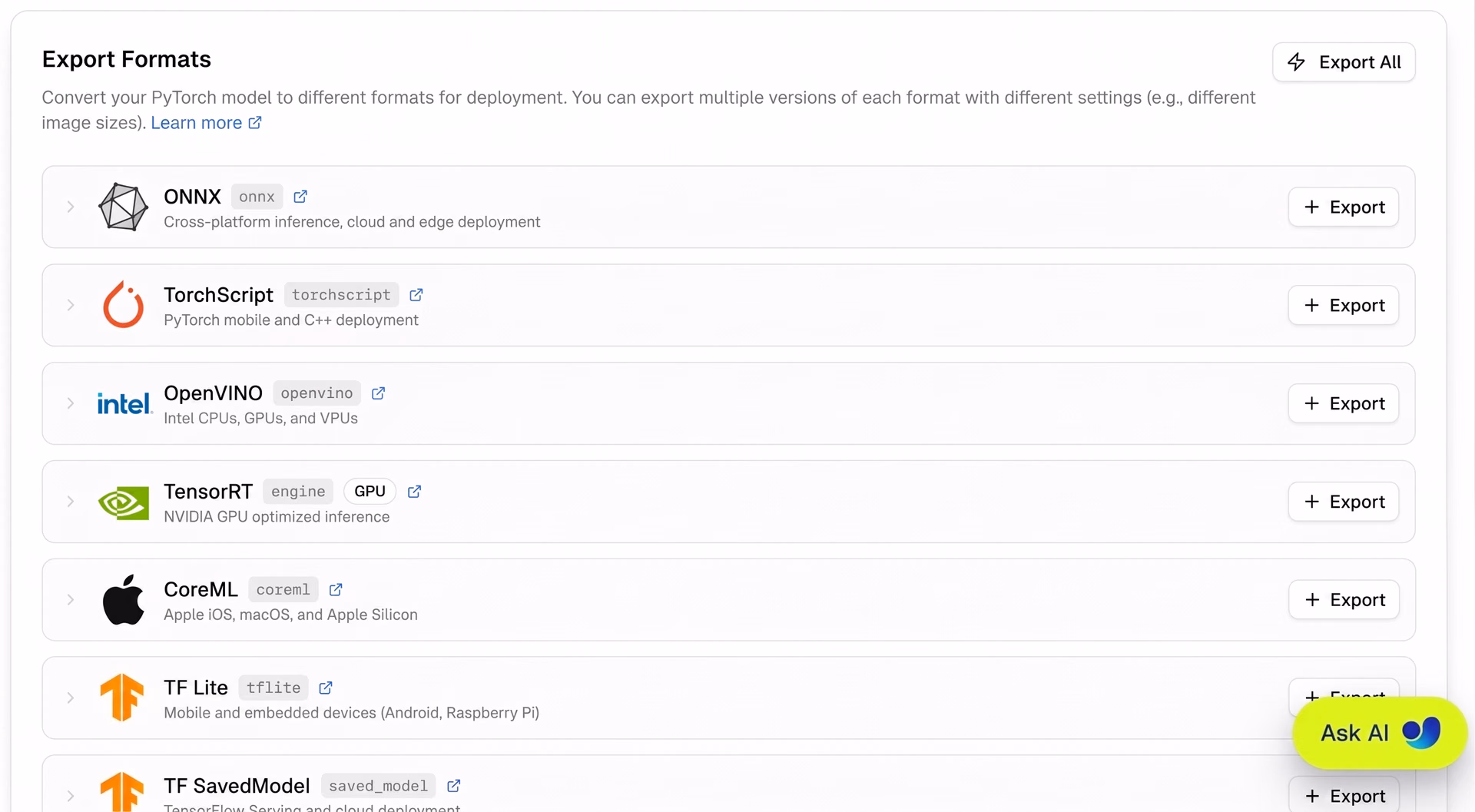The width and height of the screenshot is (1475, 812).
Task: Expand the OpenVINO format row
Action: coord(71,403)
